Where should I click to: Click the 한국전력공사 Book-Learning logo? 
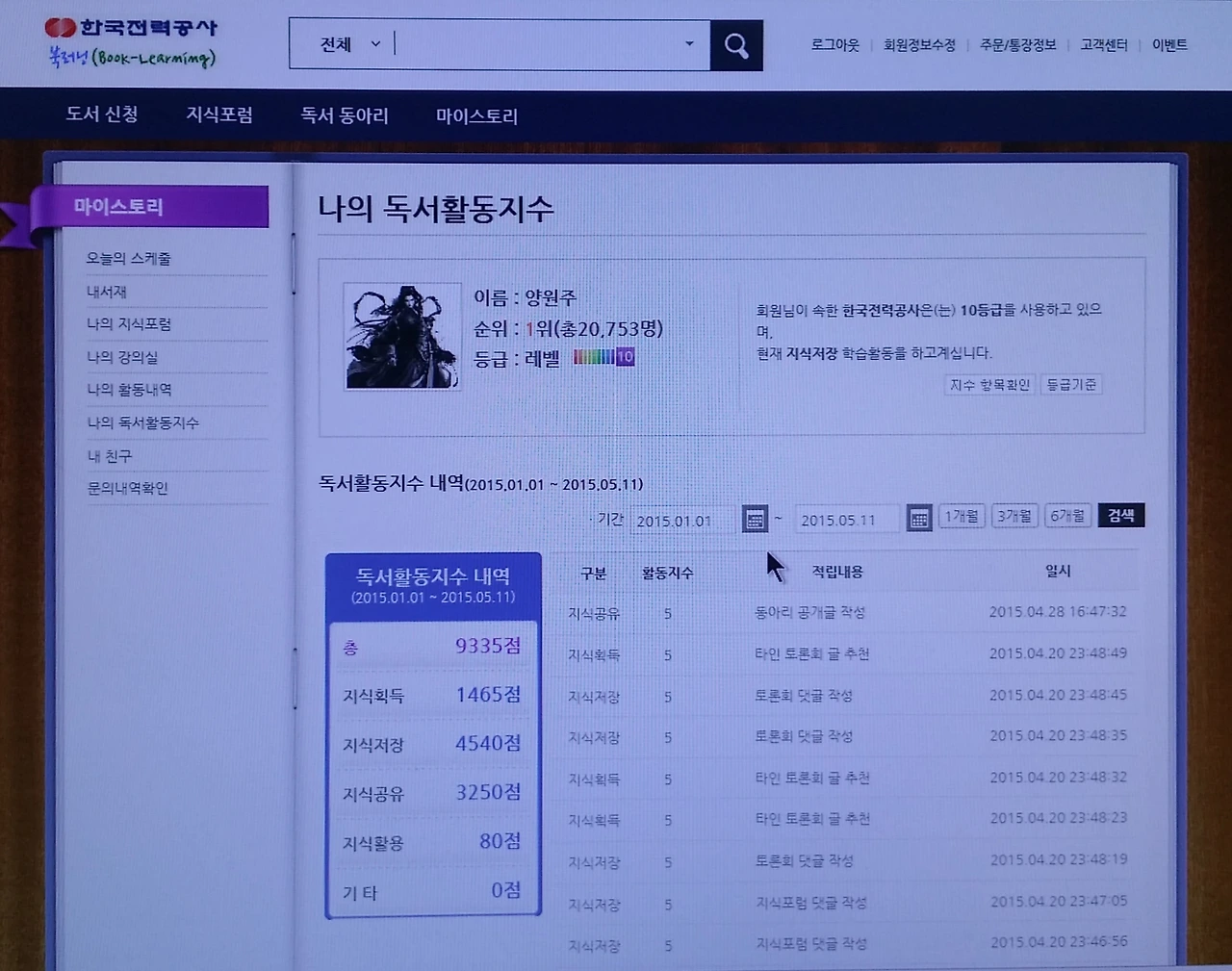tap(132, 42)
